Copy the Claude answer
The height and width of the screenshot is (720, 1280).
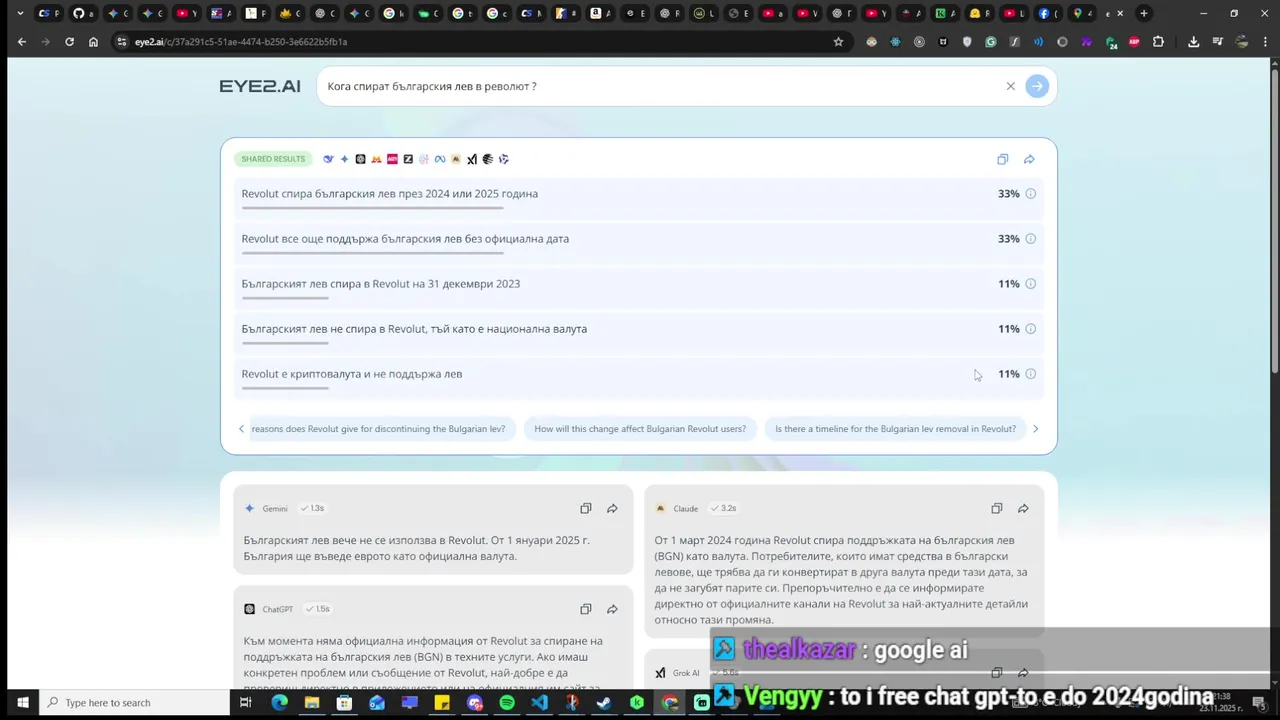(996, 508)
